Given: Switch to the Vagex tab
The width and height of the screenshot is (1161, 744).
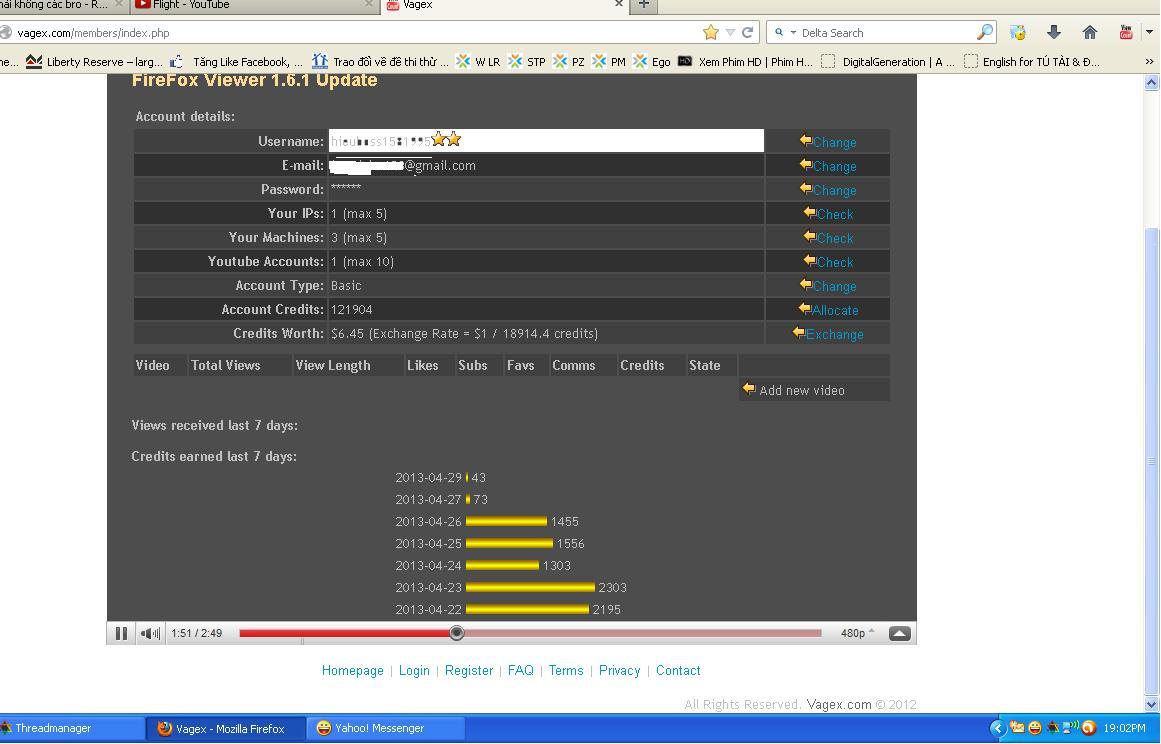Looking at the screenshot, I should (x=503, y=5).
